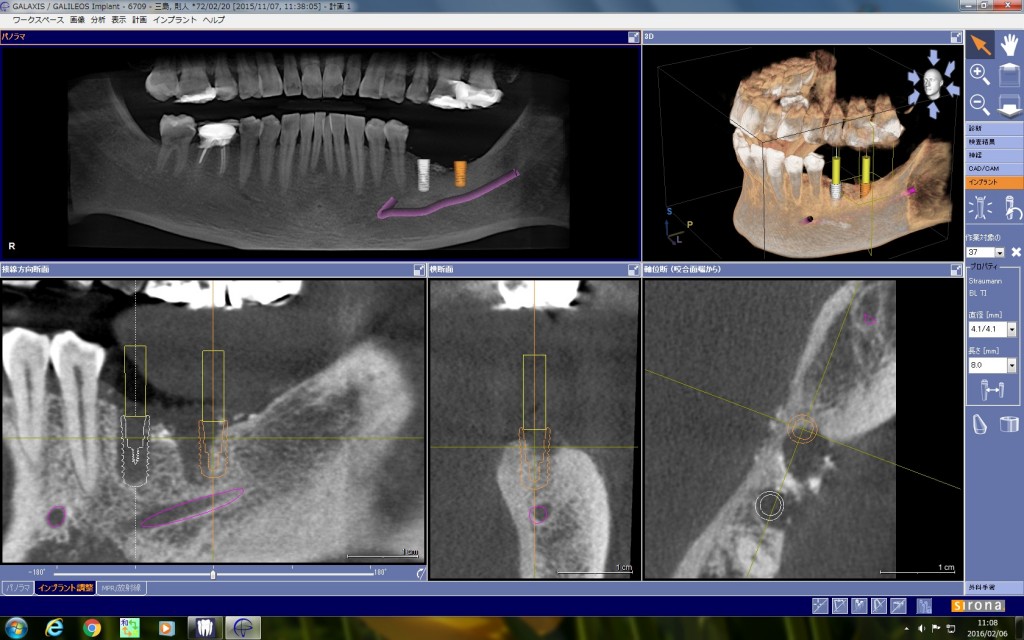
Task: Open Google Chrome from the taskbar
Action: click(92, 628)
